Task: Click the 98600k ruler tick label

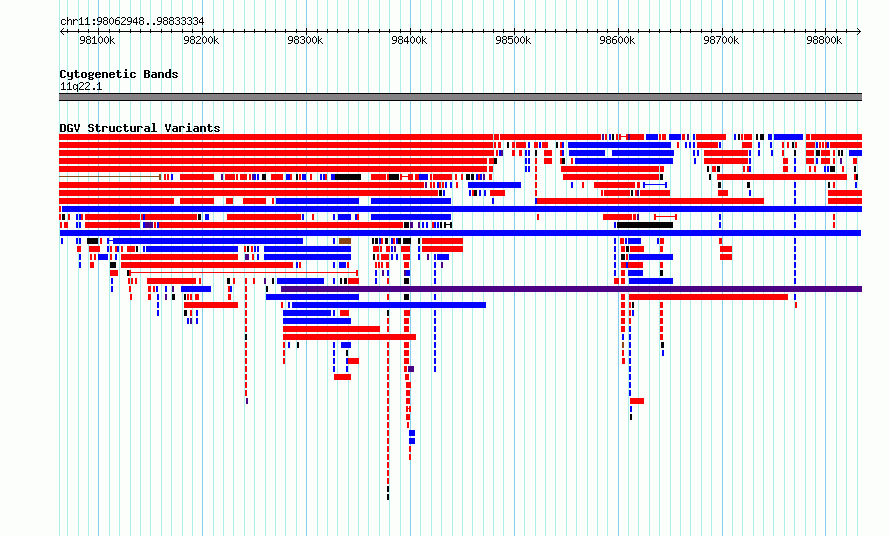Action: (x=617, y=40)
